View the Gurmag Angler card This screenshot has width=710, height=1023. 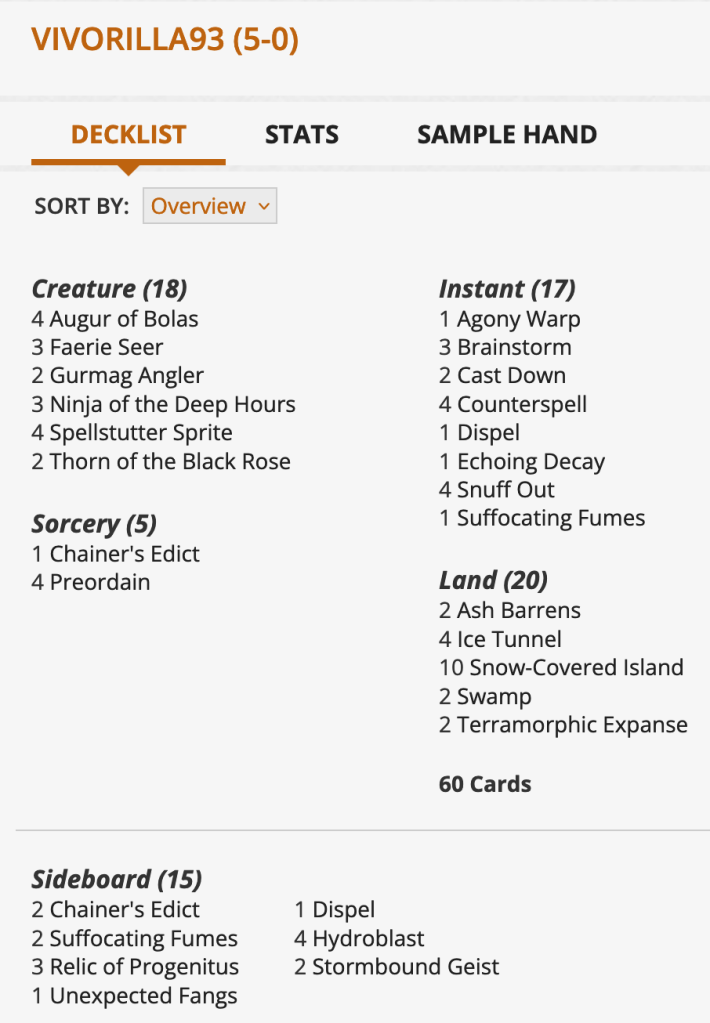point(126,376)
